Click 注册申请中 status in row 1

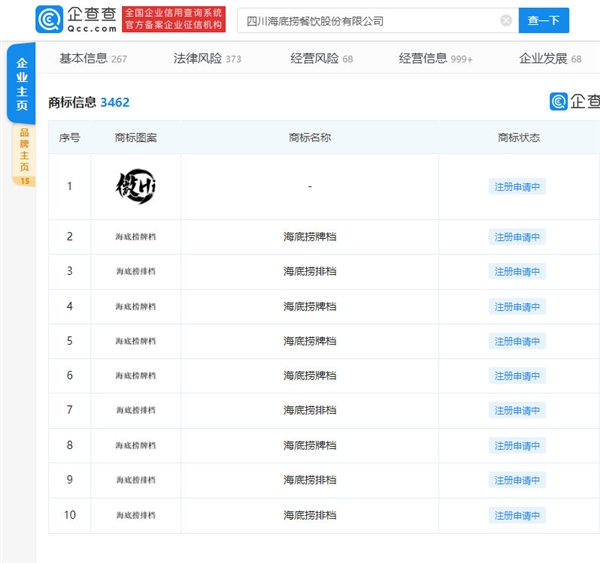pos(517,187)
